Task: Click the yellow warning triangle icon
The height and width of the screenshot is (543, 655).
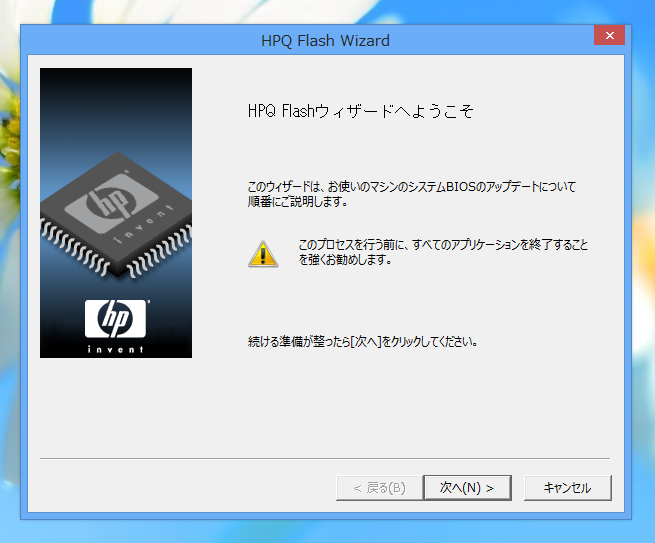Action: [x=263, y=254]
